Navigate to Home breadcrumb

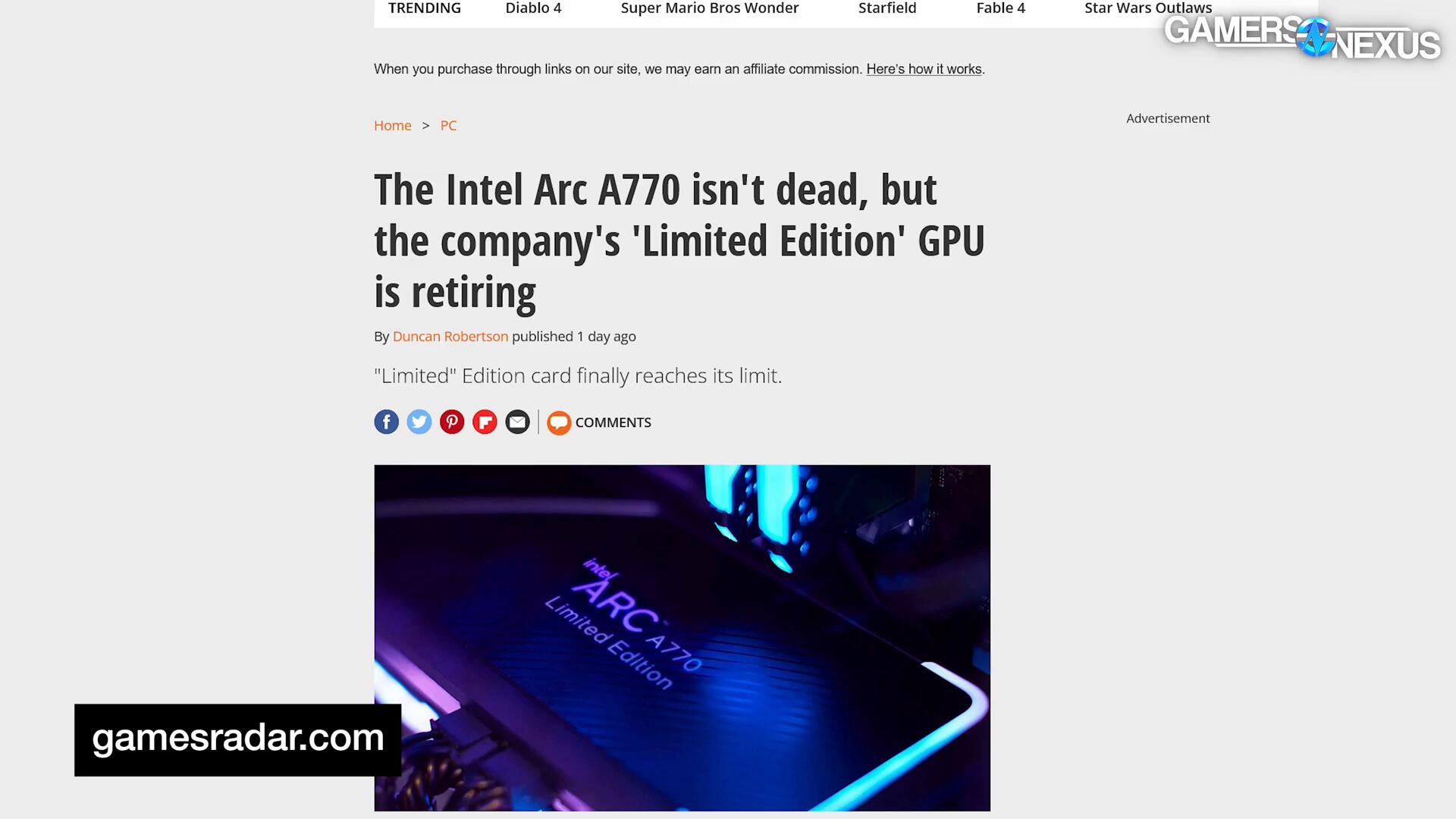[393, 126]
